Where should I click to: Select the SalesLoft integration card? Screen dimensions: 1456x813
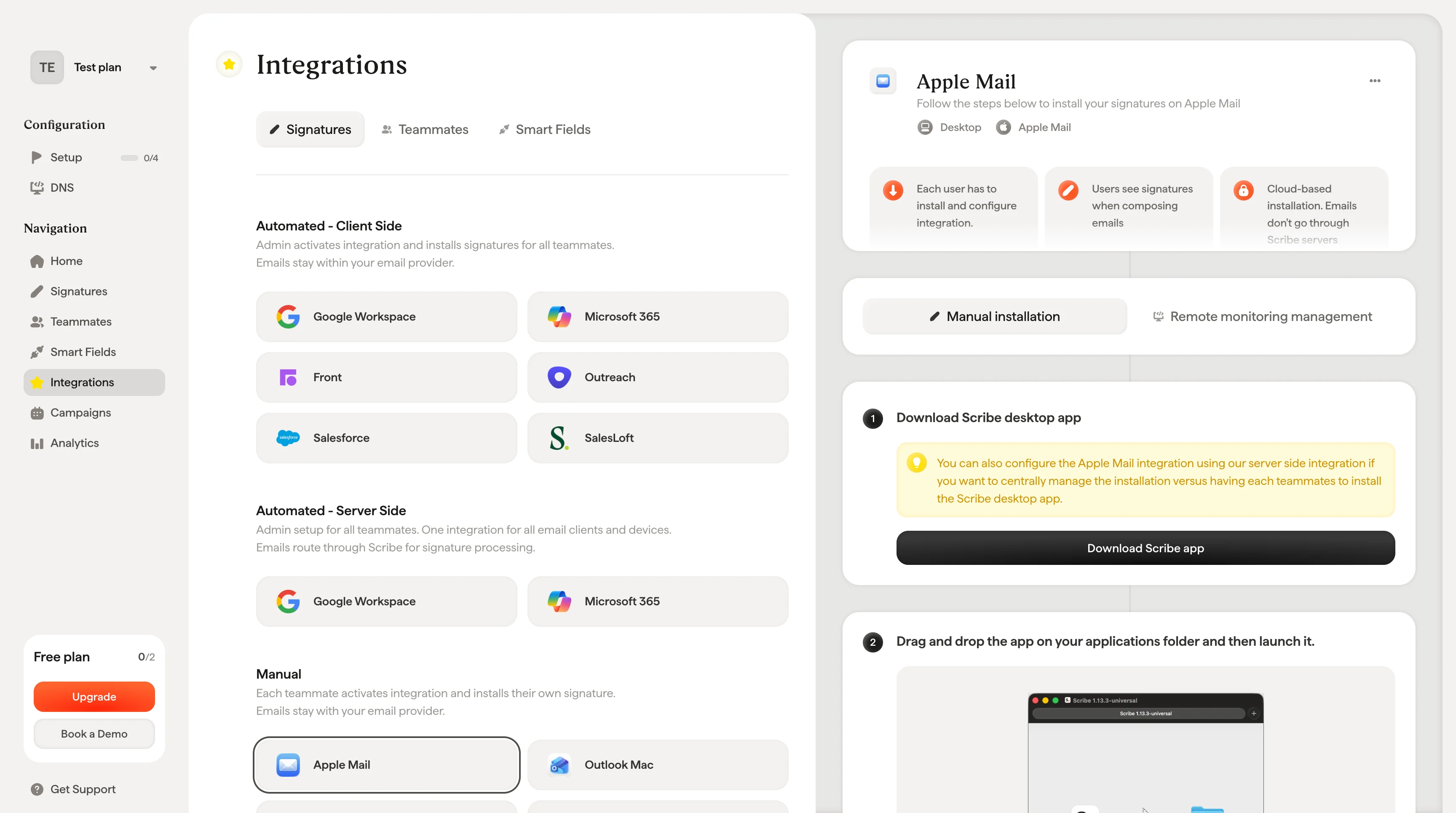pos(658,438)
